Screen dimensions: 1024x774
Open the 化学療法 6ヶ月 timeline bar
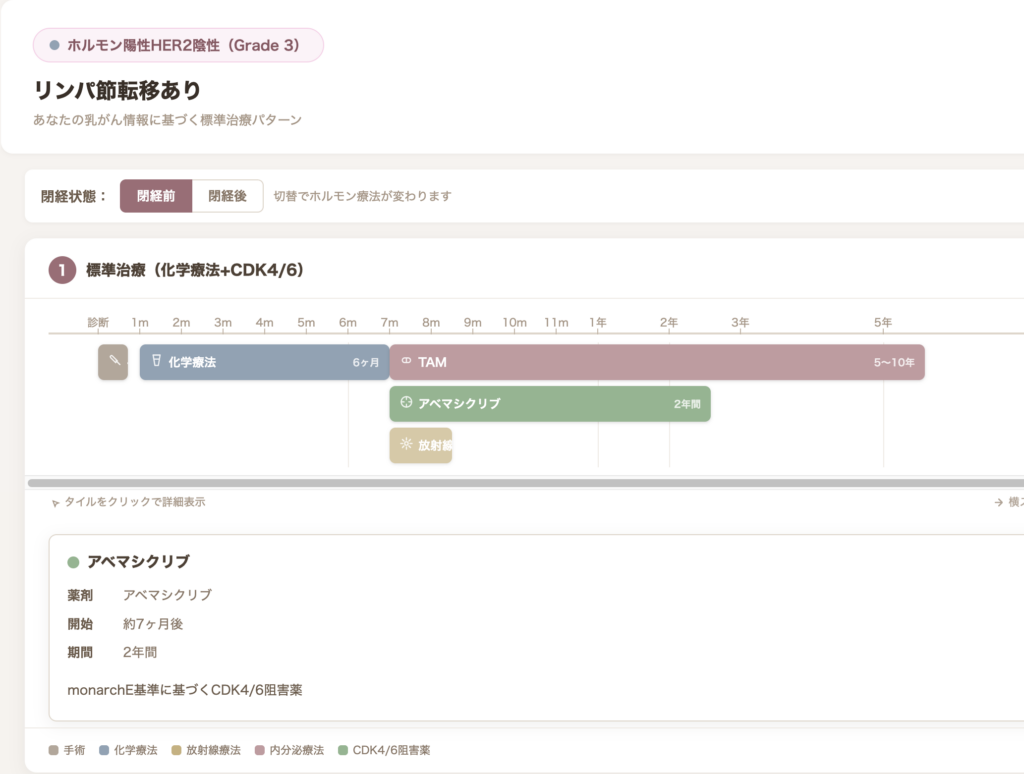[x=264, y=362]
